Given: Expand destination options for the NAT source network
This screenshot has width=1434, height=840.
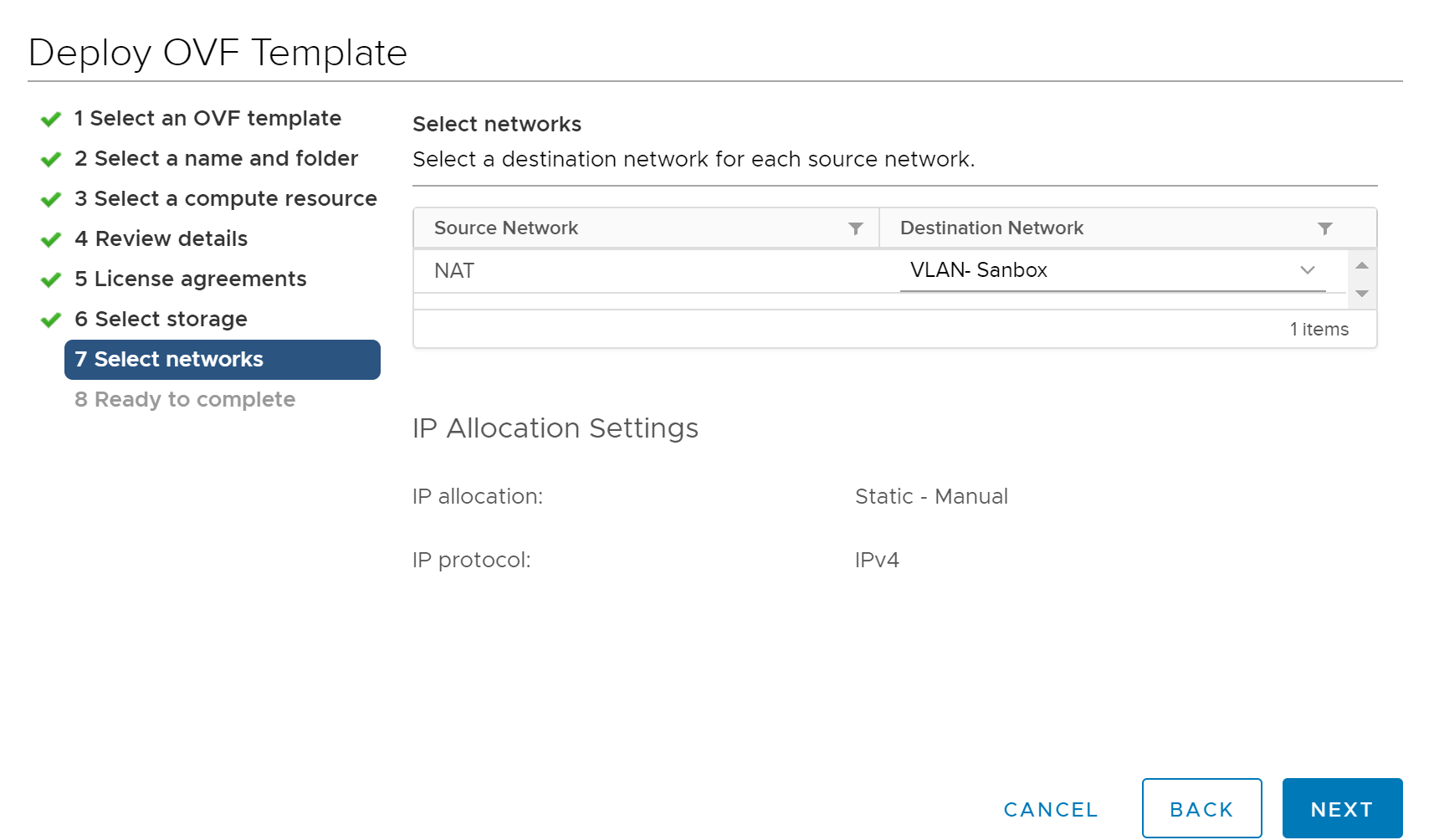Looking at the screenshot, I should click(x=1306, y=270).
